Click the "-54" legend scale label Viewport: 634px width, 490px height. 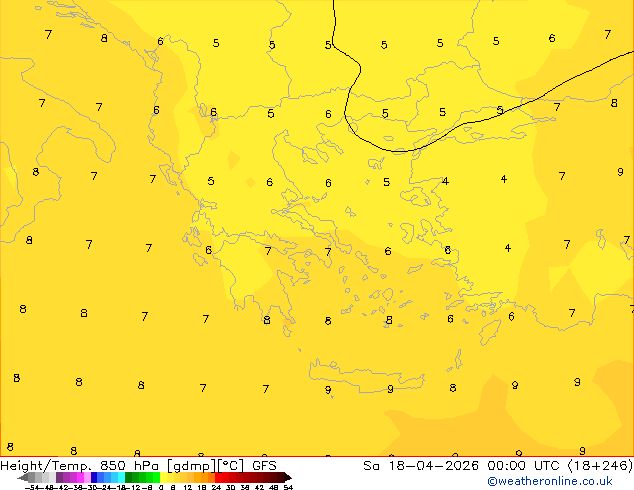[x=32, y=488]
